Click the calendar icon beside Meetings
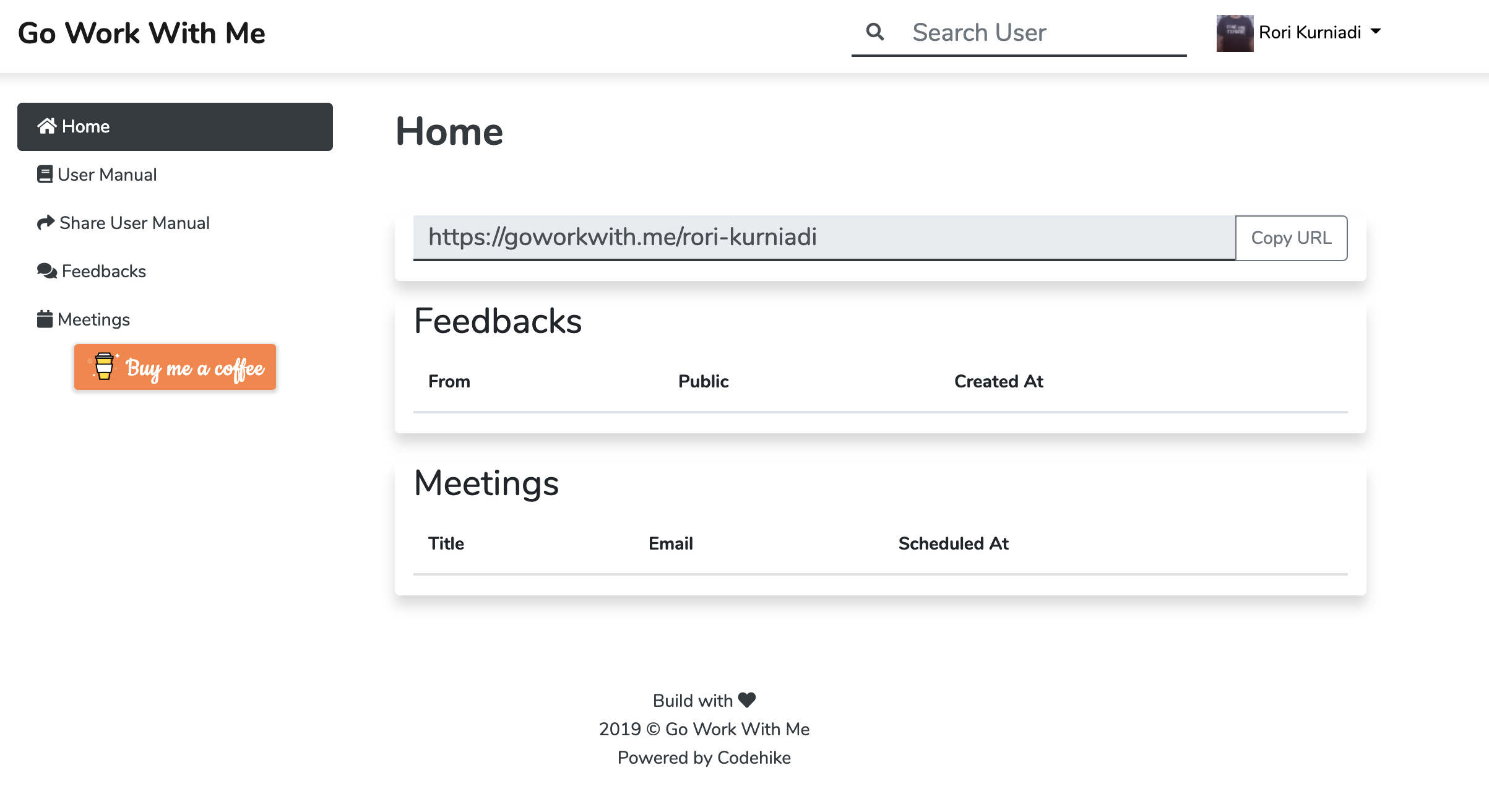The height and width of the screenshot is (812, 1489). coord(45,319)
